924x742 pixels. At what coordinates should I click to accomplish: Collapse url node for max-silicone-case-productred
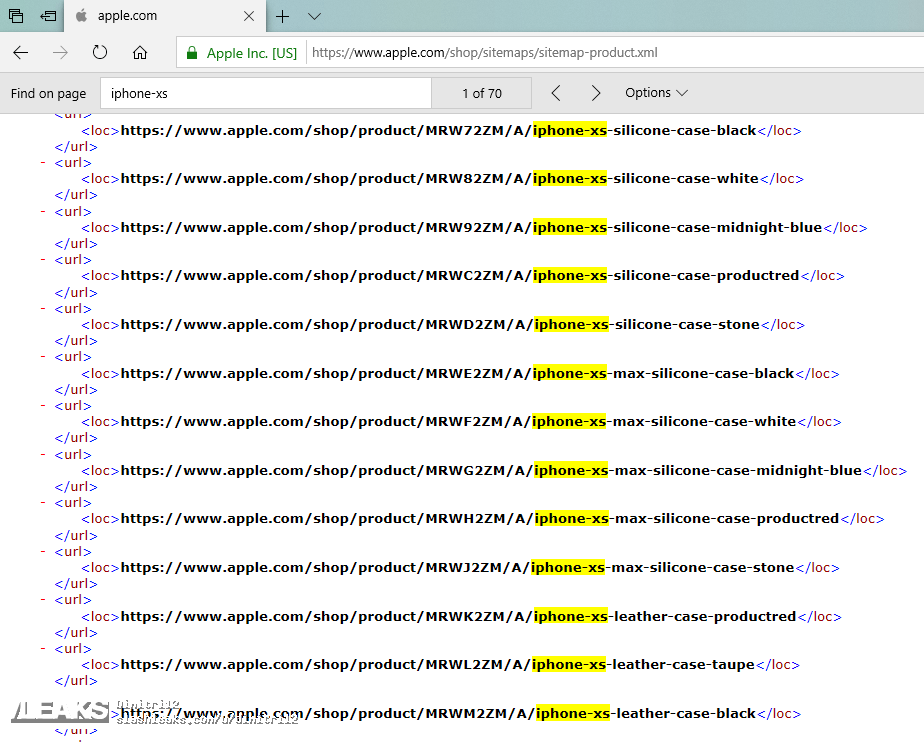(43, 503)
